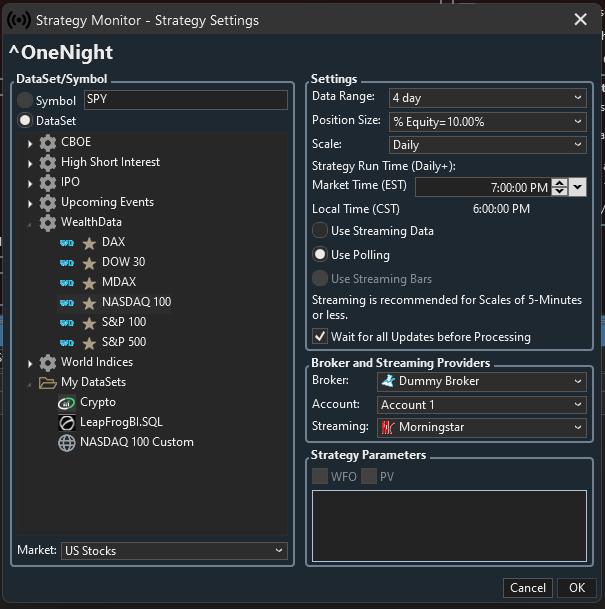Click the LeapFrogBI.SQL database icon
This screenshot has width=605, height=609.
click(67, 422)
